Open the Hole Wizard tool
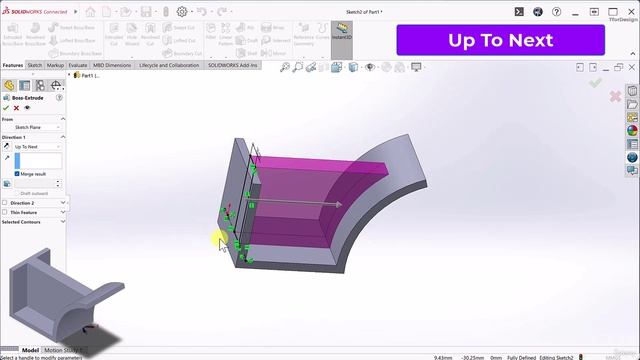This screenshot has height=360, width=640. coord(132,34)
